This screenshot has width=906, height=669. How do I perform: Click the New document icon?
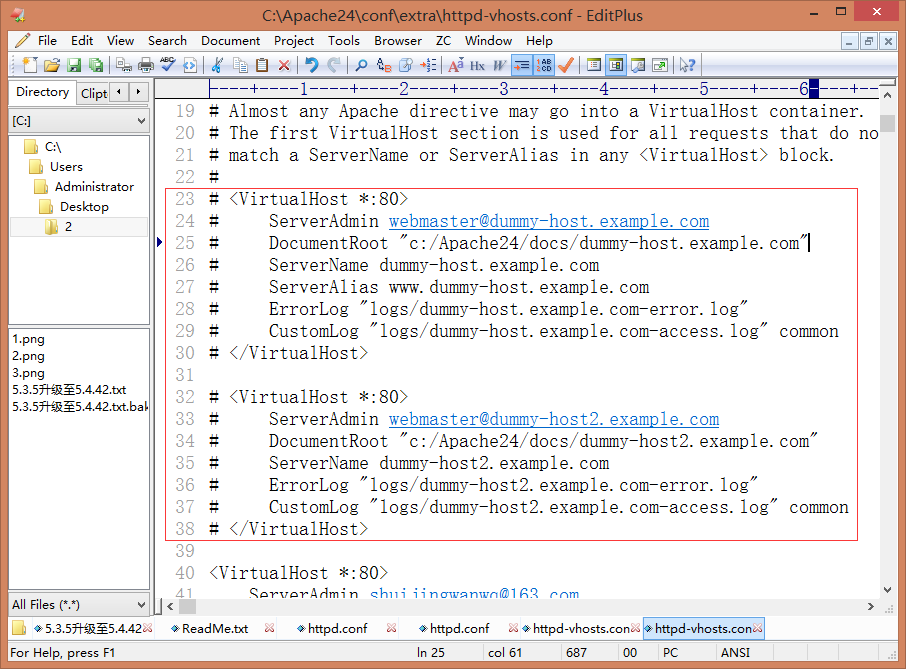click(x=29, y=65)
